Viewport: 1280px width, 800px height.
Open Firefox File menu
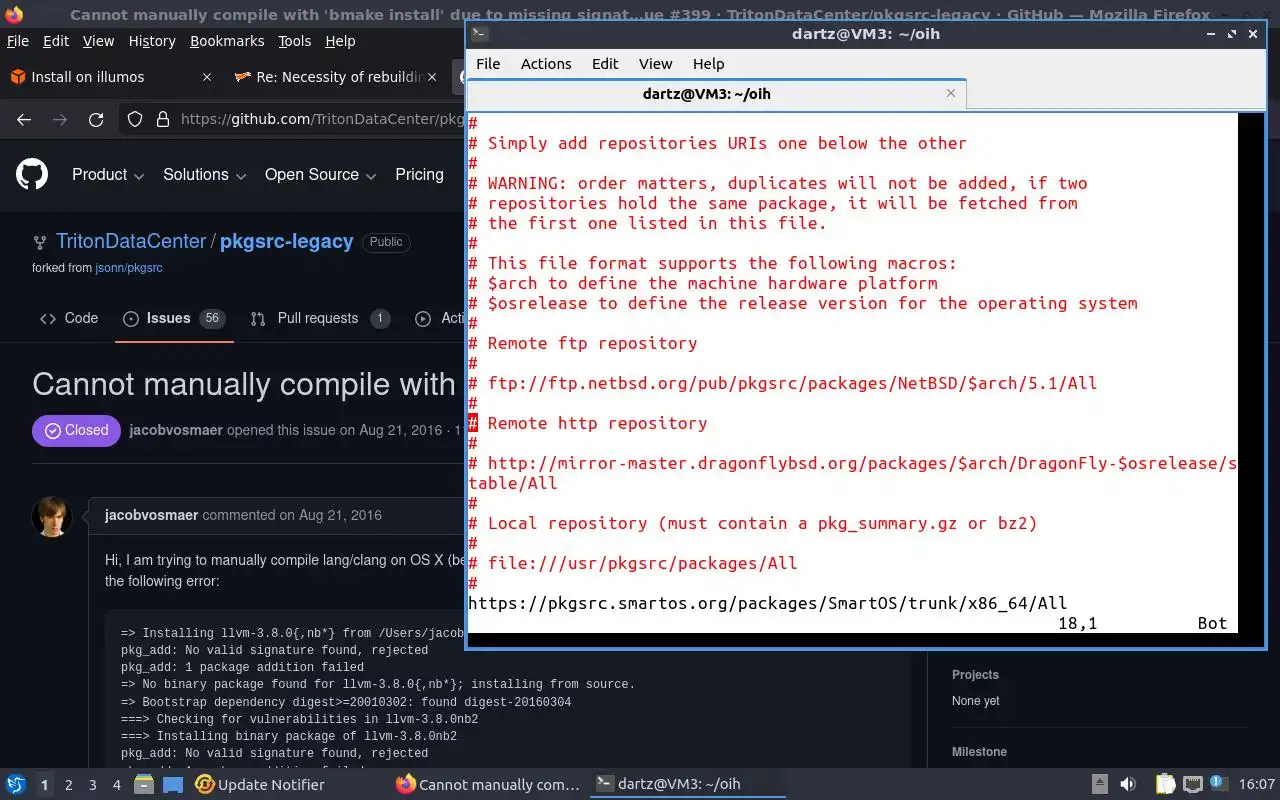[x=18, y=41]
